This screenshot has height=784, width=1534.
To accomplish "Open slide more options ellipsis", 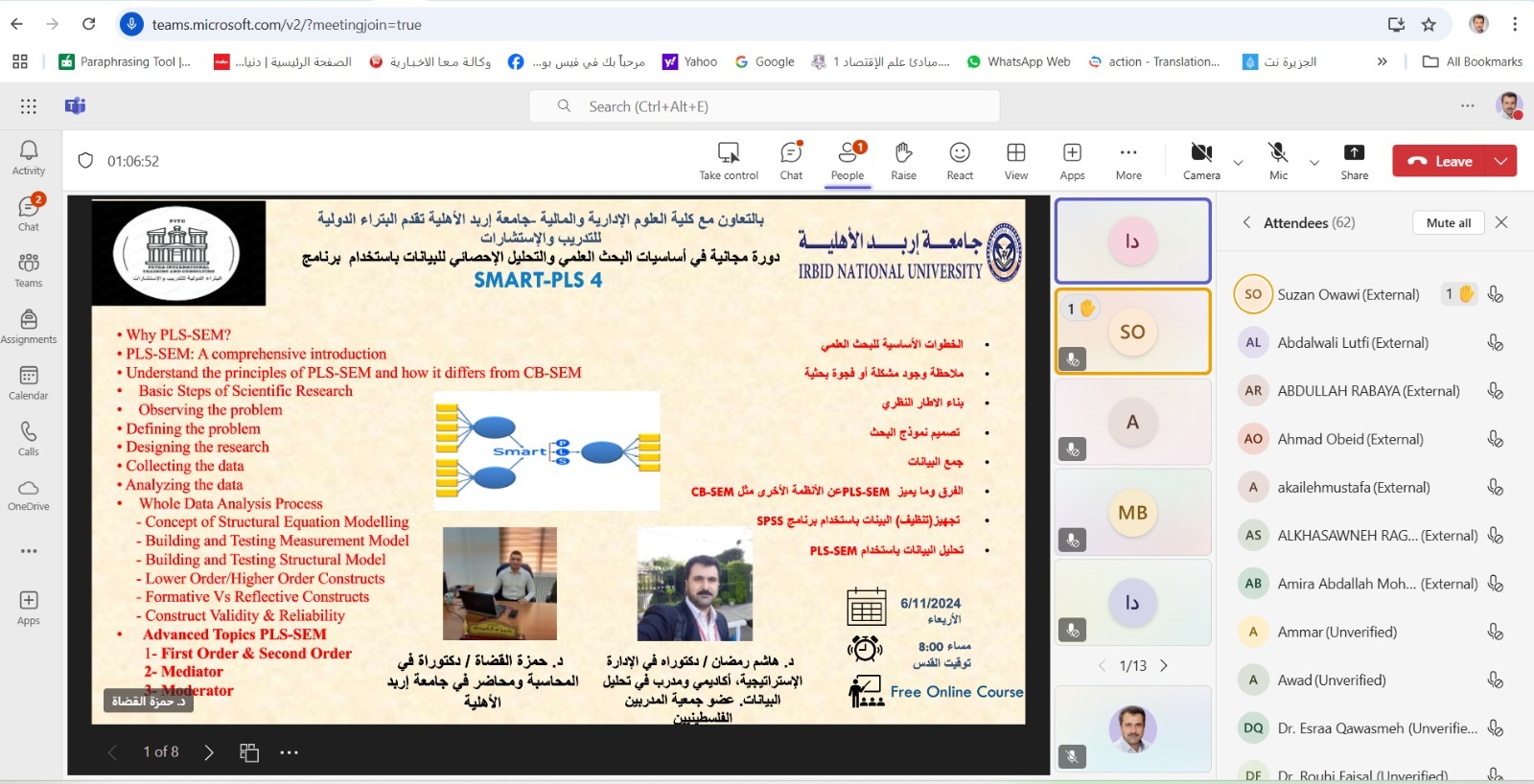I will tap(290, 752).
